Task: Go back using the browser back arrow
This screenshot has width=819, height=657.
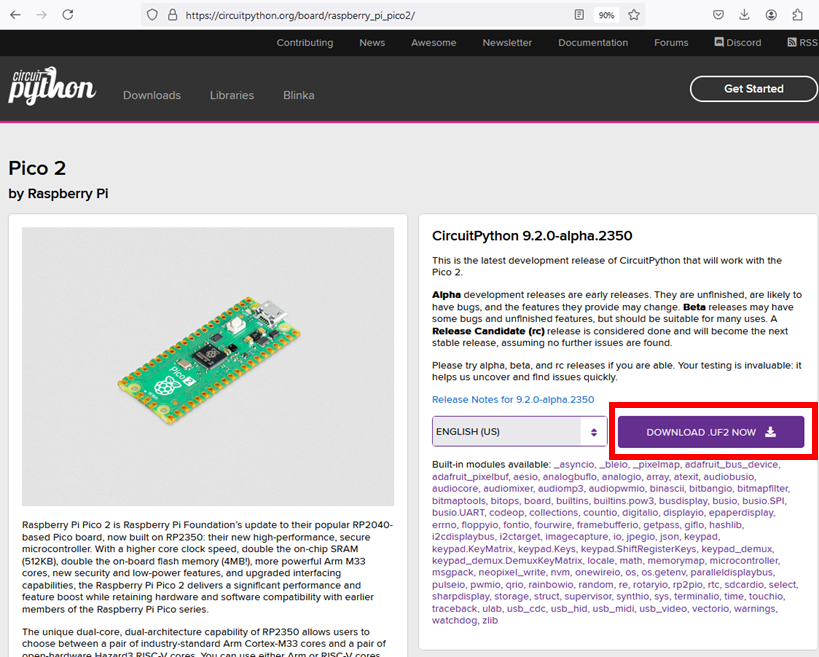Action: point(16,15)
